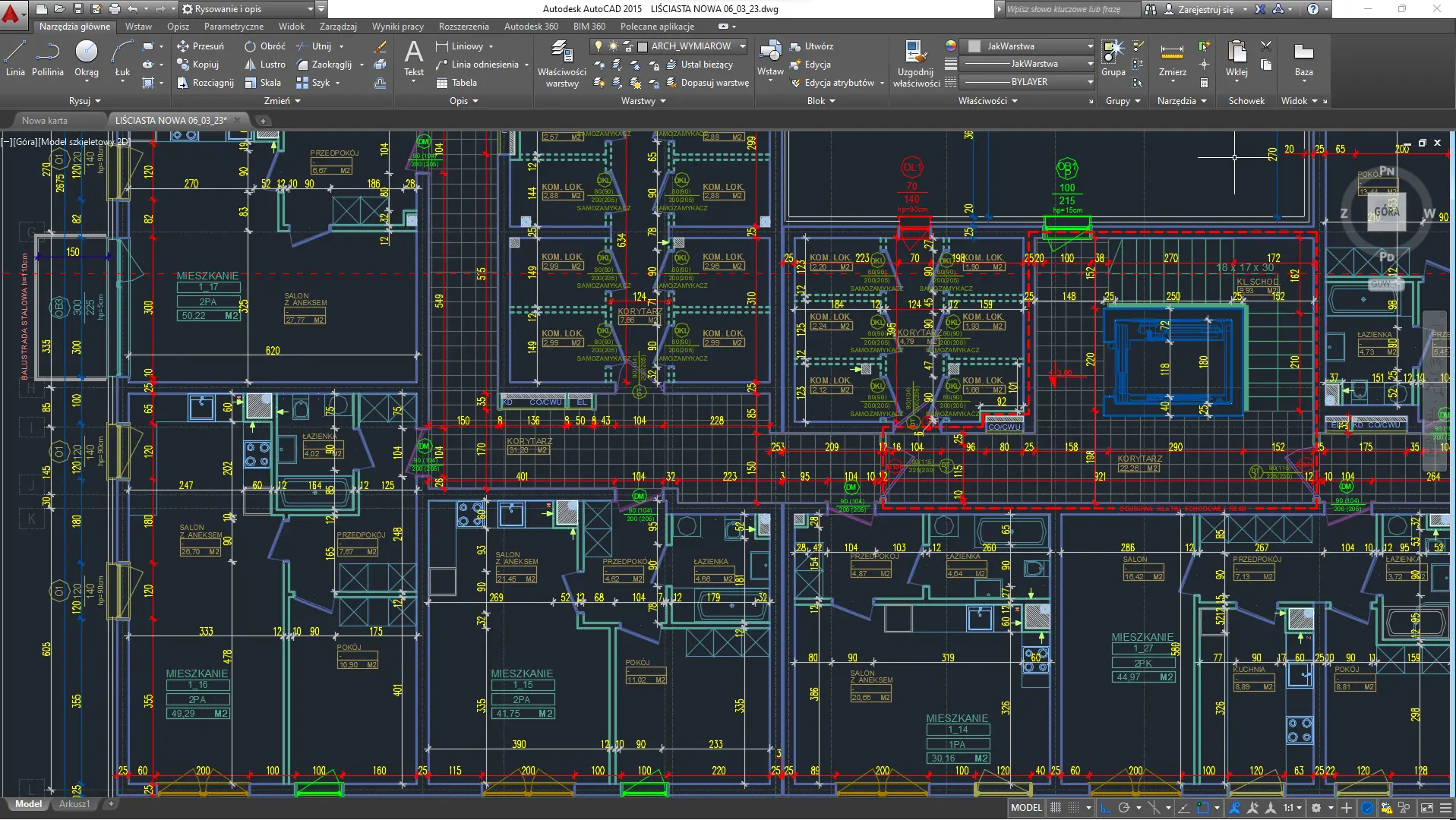The image size is (1456, 820).
Task: Click the Plot print icon in quick access toolbar
Action: tap(114, 9)
